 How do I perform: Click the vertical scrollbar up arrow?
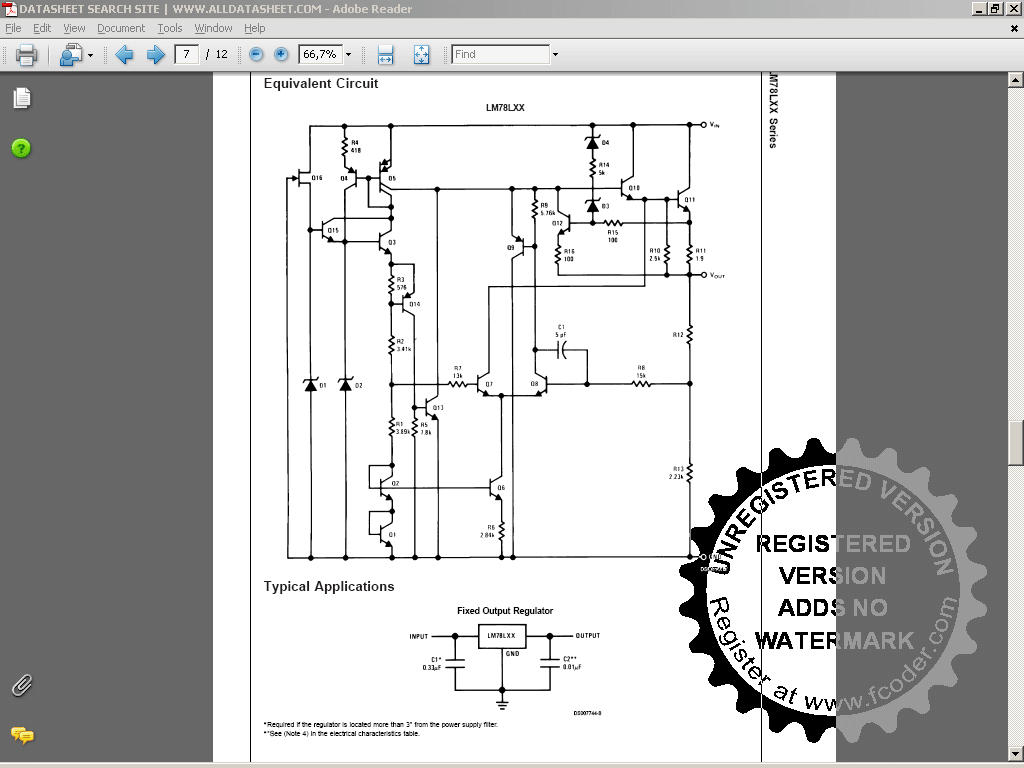tap(1016, 80)
